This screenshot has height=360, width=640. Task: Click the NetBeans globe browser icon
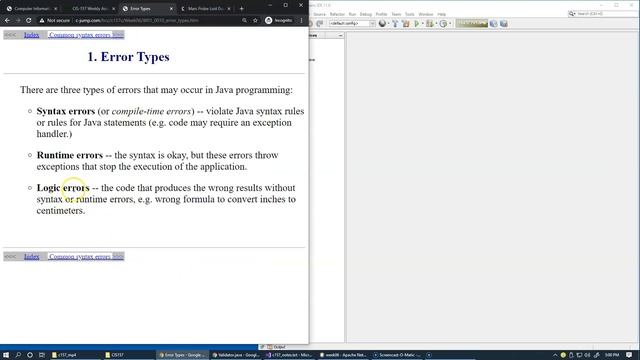coord(382,24)
